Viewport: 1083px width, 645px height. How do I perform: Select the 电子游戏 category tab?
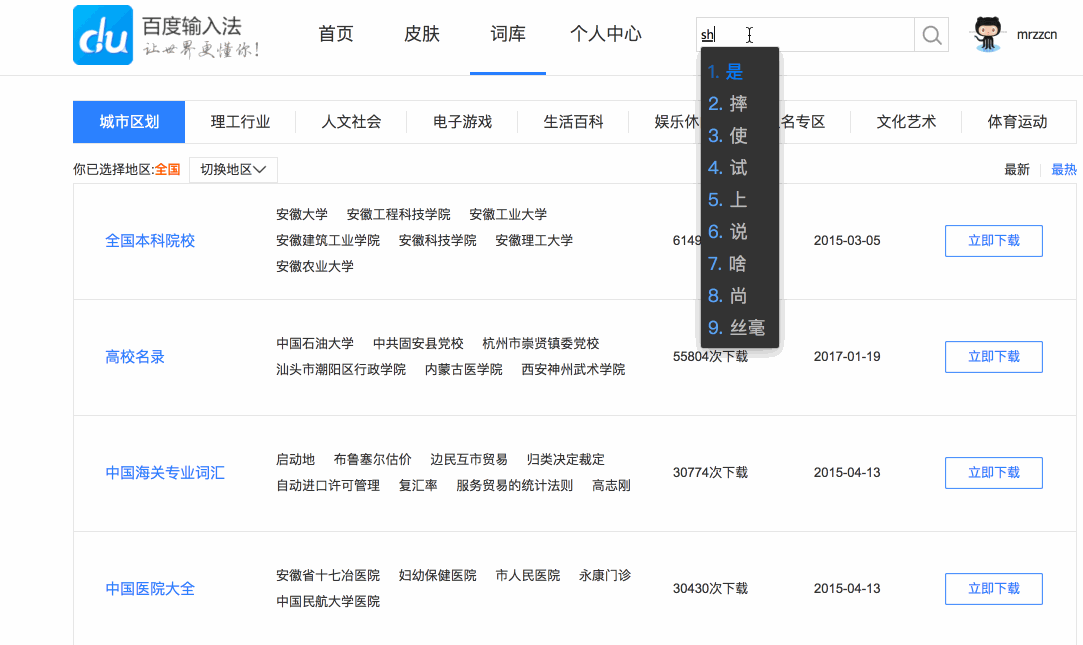tap(463, 122)
